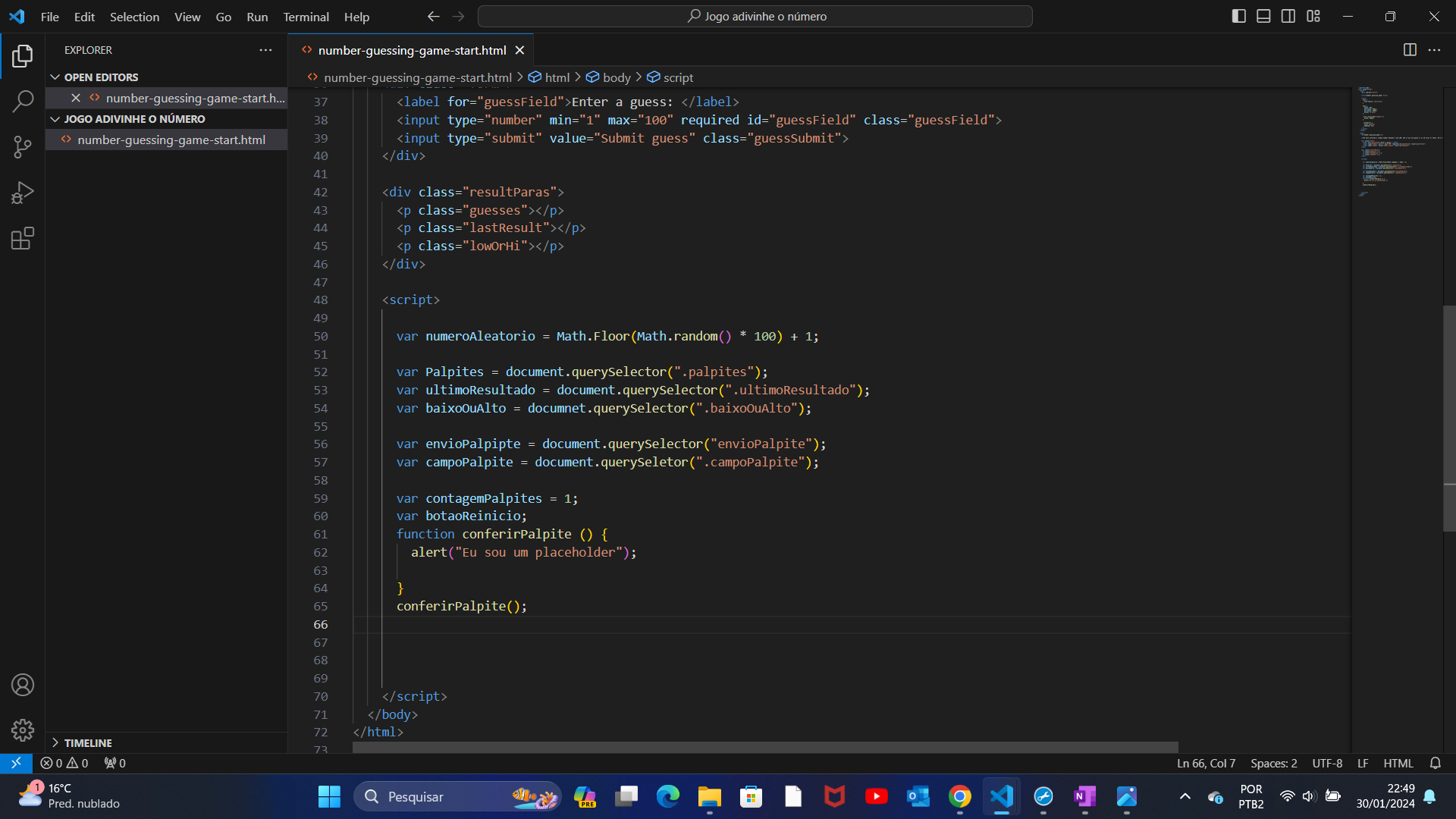Click the file name breadcrumb
1456x819 pixels.
[409, 77]
